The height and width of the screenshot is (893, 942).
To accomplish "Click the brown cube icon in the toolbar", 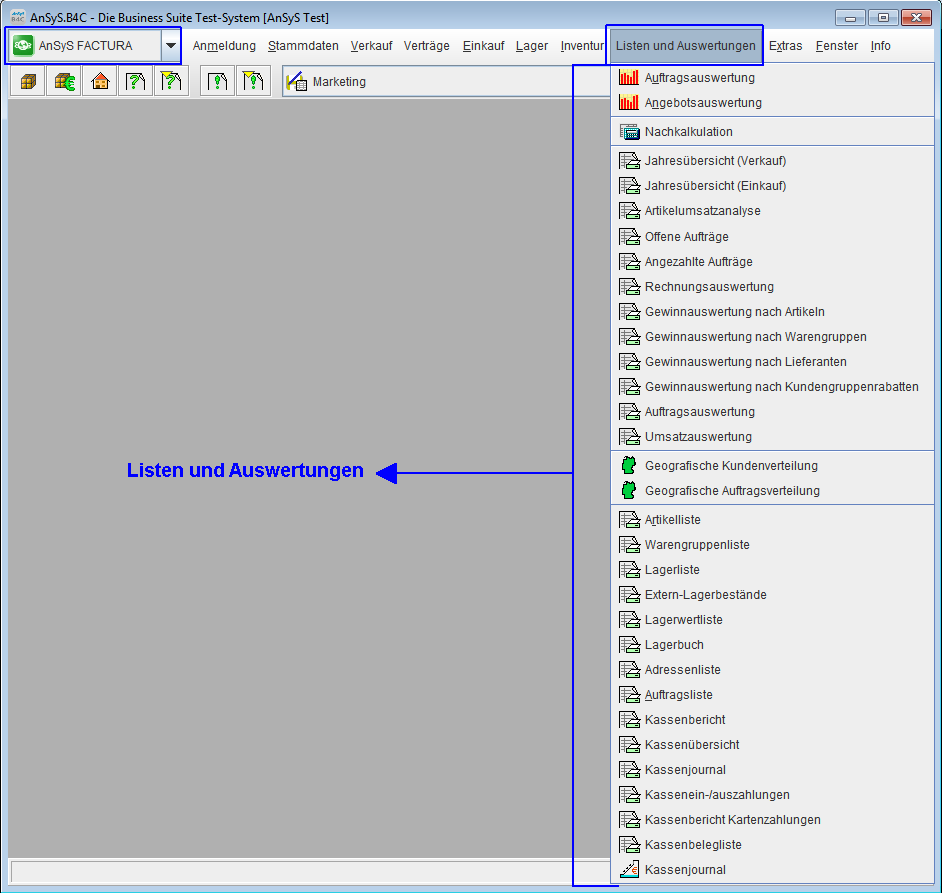I will coord(28,82).
